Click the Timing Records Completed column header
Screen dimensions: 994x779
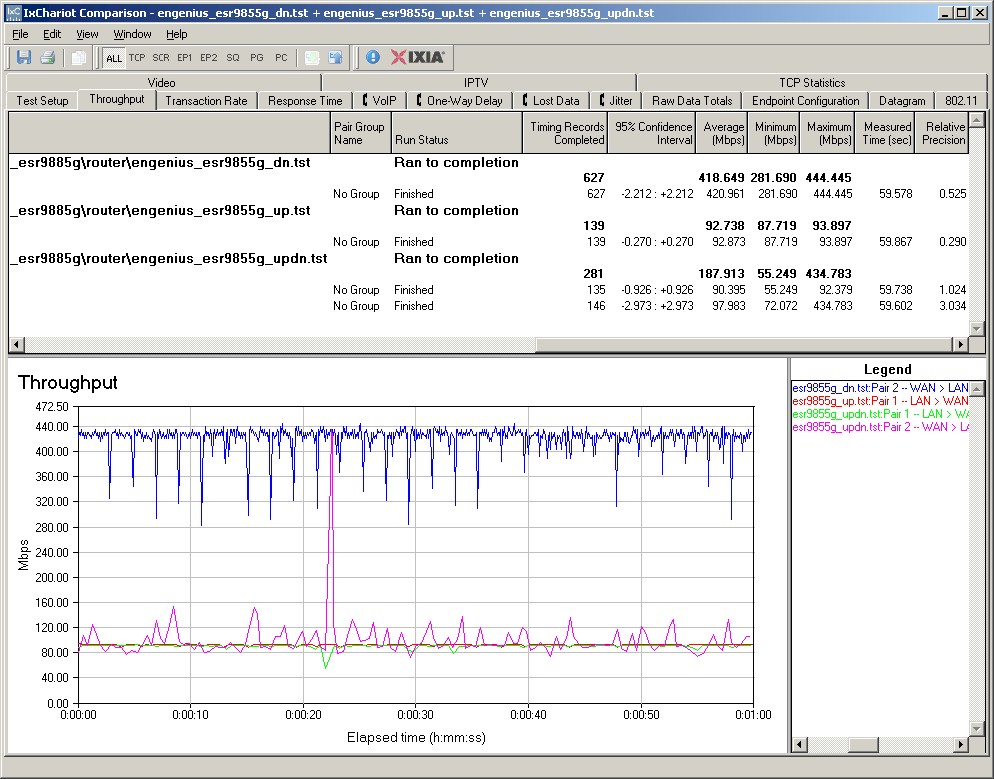[565, 133]
